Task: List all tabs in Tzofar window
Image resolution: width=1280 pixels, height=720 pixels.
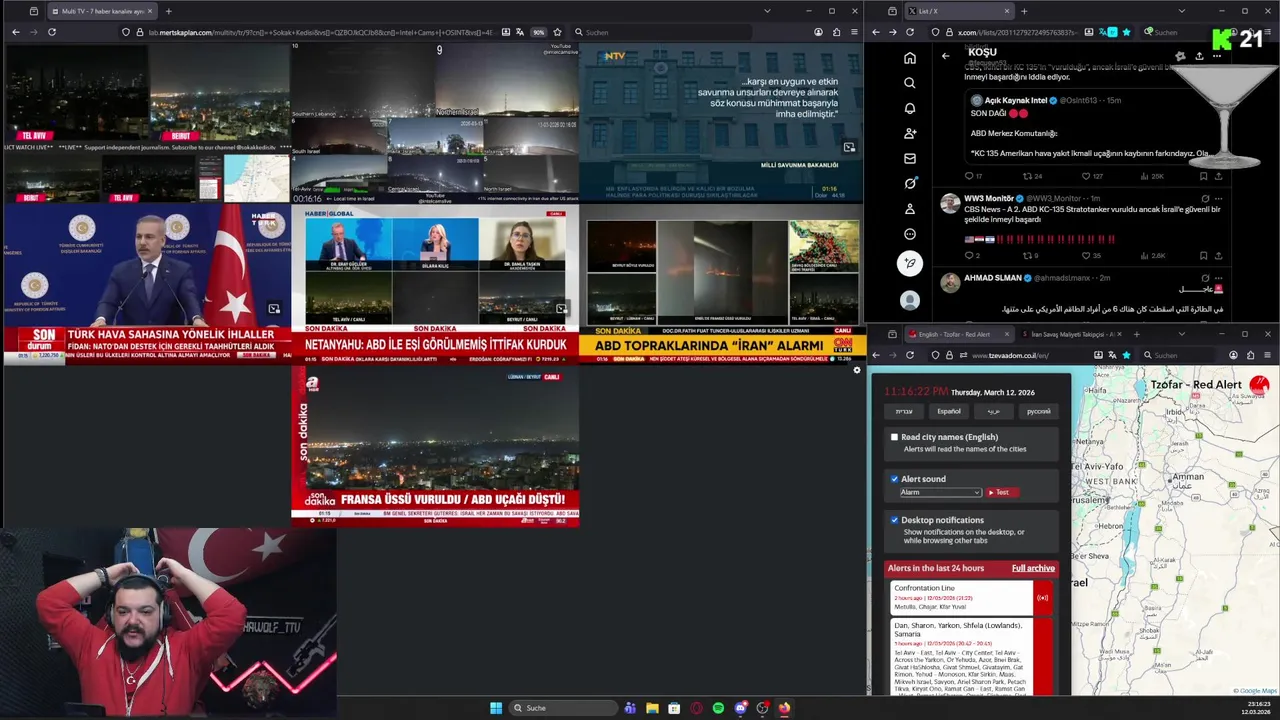Action: 1181,334
